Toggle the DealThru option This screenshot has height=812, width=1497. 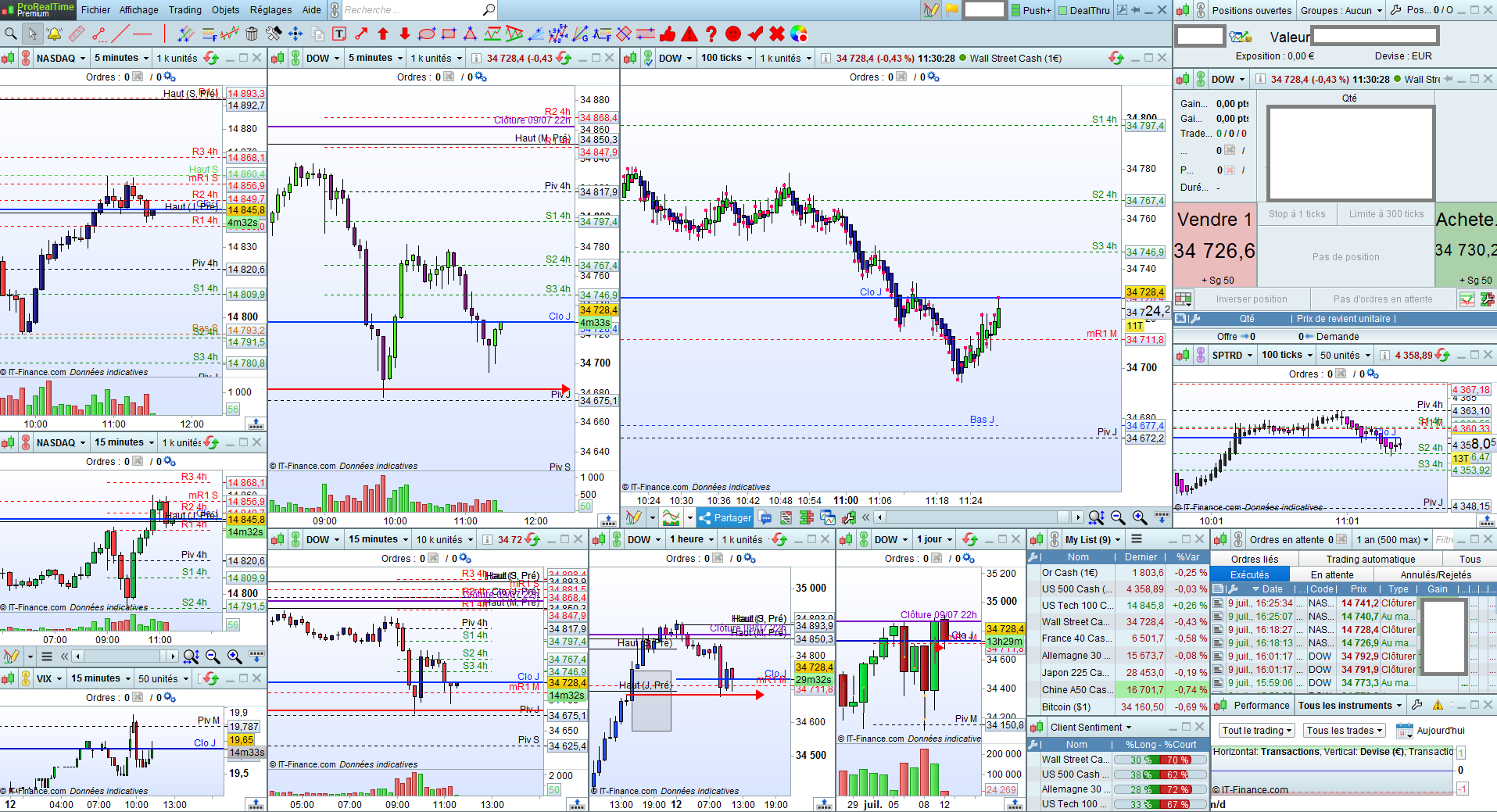click(1084, 10)
